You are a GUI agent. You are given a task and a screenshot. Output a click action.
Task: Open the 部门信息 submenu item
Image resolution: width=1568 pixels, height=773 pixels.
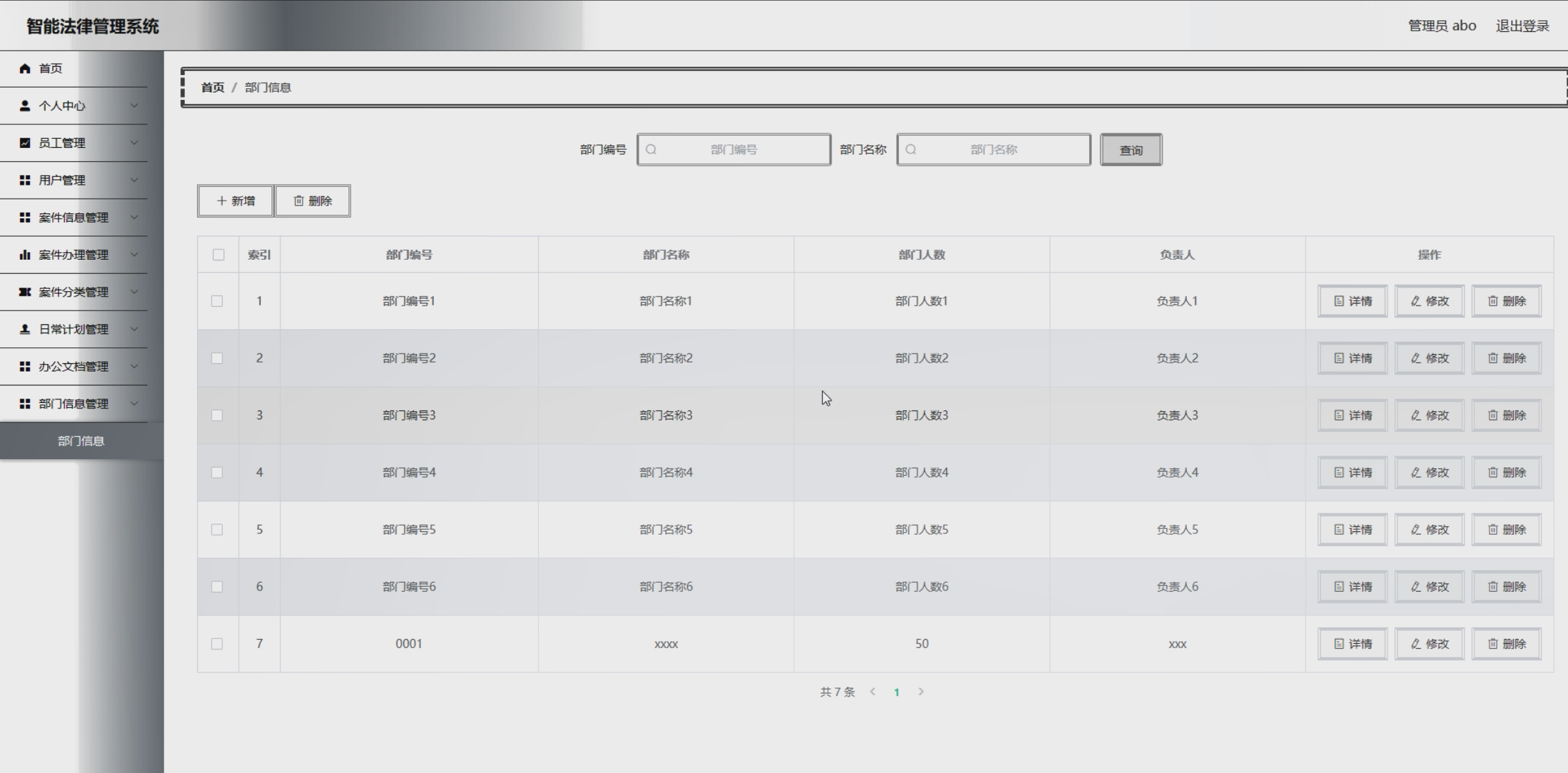81,441
